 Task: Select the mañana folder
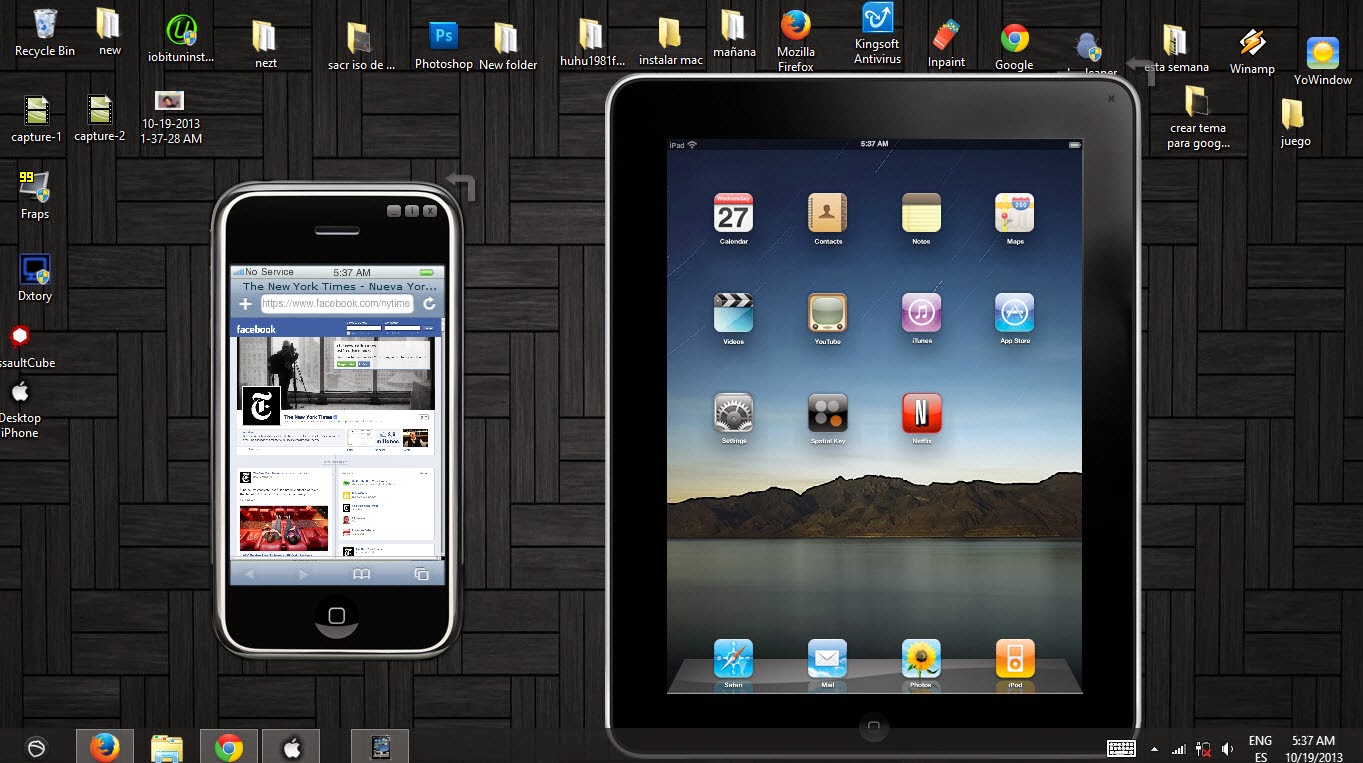coord(734,34)
